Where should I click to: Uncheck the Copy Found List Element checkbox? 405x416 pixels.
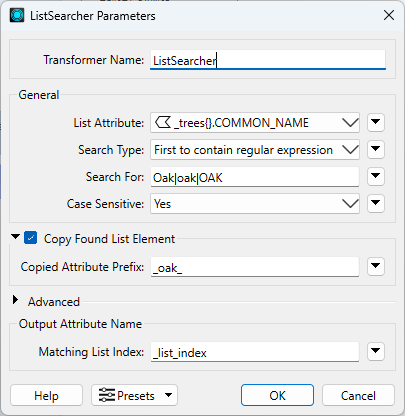(x=31, y=238)
